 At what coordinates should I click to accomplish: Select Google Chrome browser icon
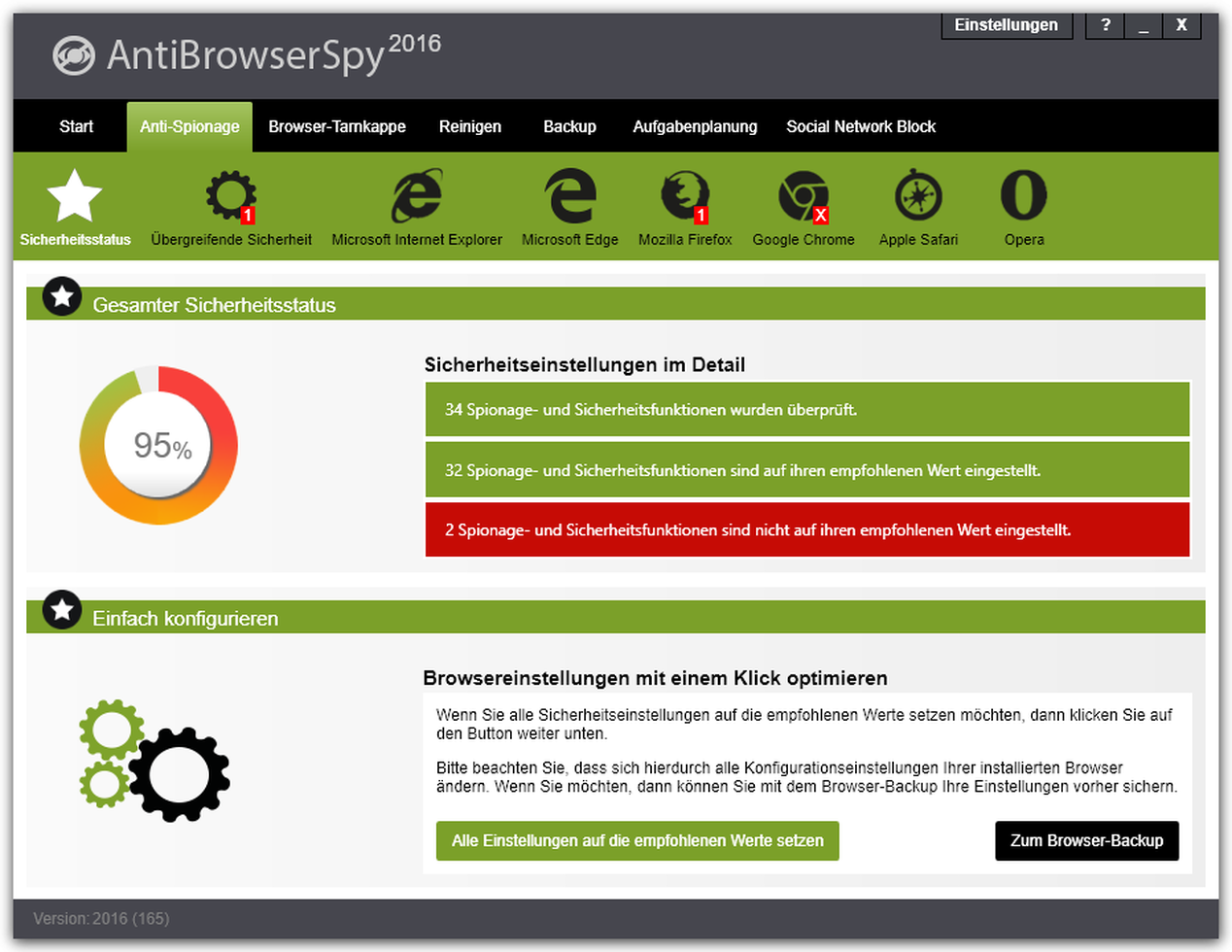804,196
